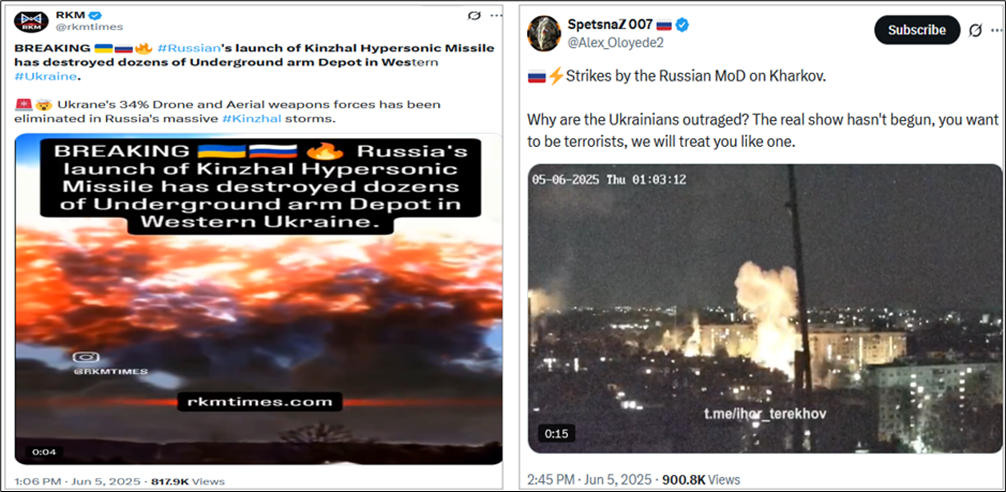1006x492 pixels.
Task: Click 0:15 video duration badge
Action: [556, 434]
